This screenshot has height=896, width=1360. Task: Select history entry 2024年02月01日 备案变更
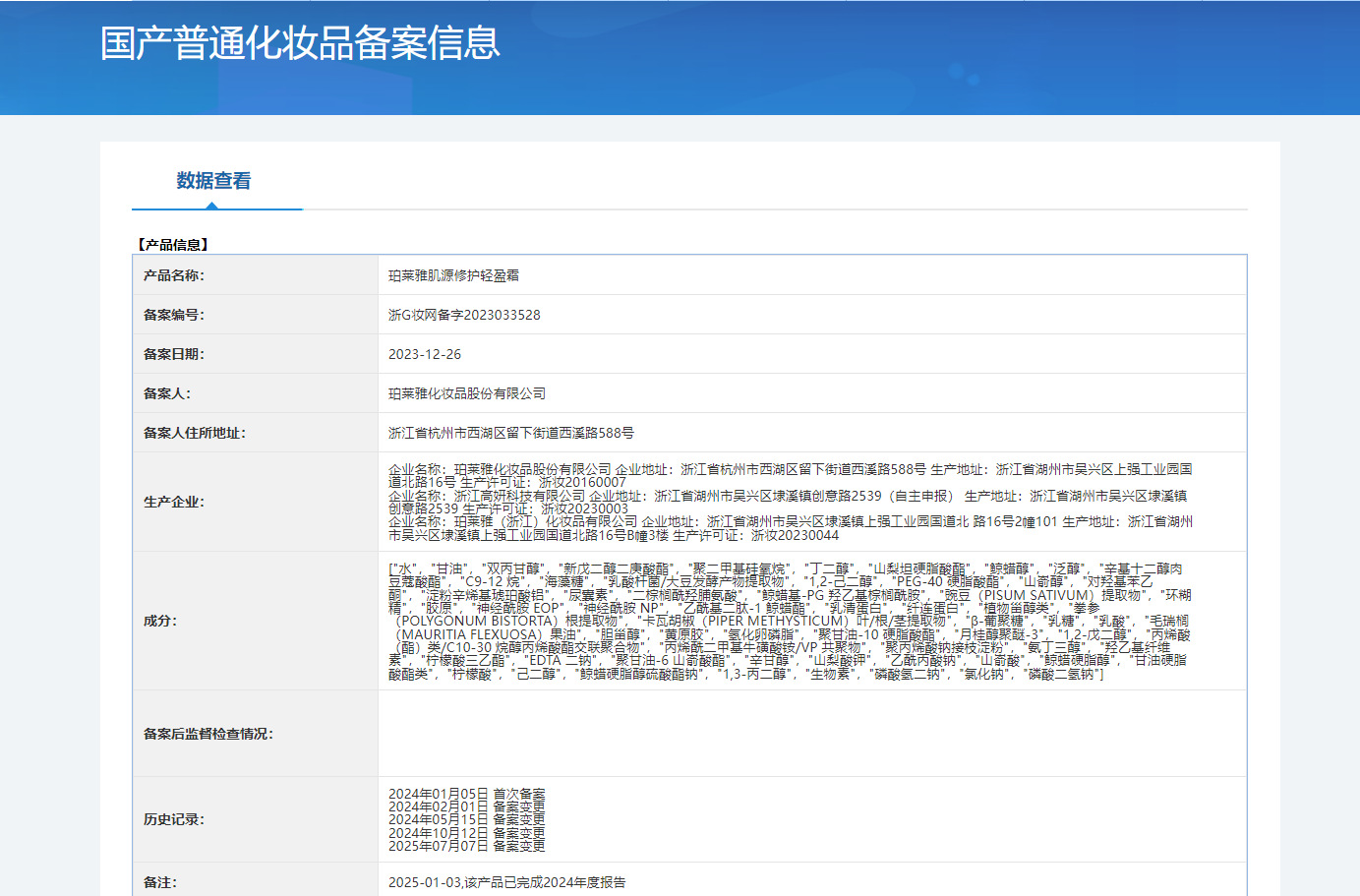click(466, 806)
